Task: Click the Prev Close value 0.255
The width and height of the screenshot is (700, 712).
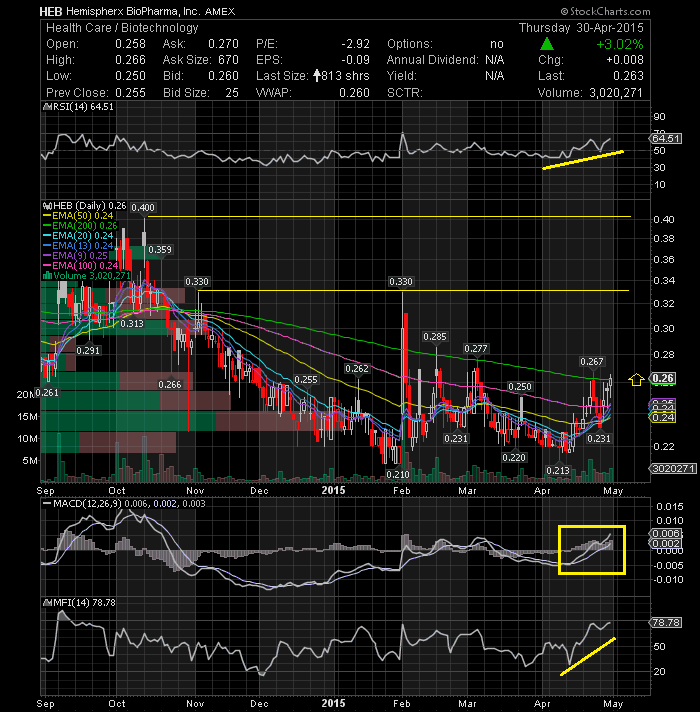Action: pos(130,93)
